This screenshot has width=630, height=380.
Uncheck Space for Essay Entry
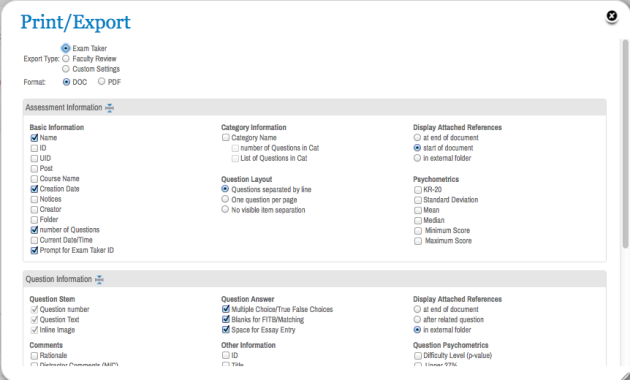pos(226,330)
